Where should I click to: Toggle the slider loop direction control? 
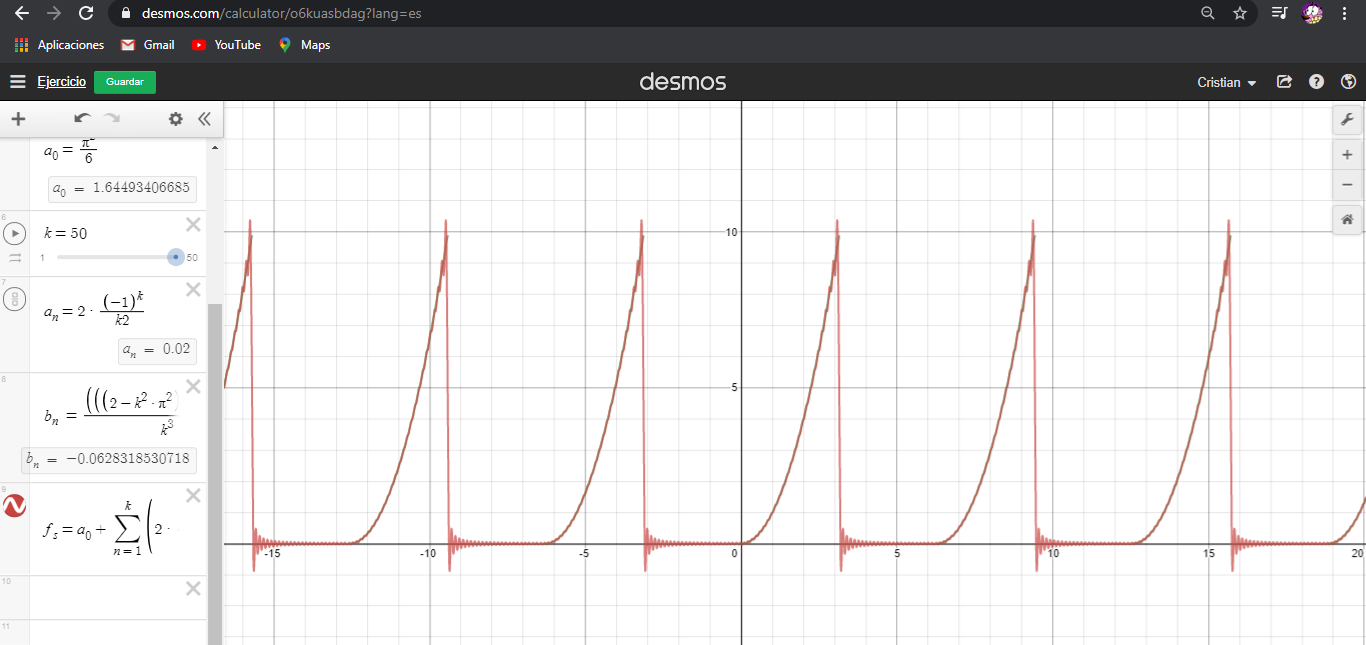coord(14,257)
